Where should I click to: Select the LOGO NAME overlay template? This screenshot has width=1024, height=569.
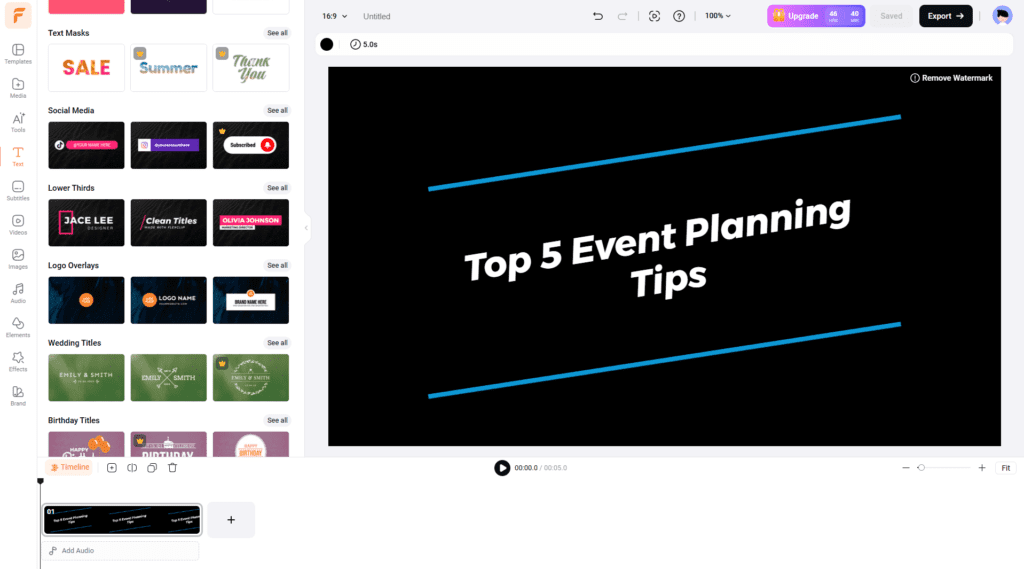[x=168, y=300]
